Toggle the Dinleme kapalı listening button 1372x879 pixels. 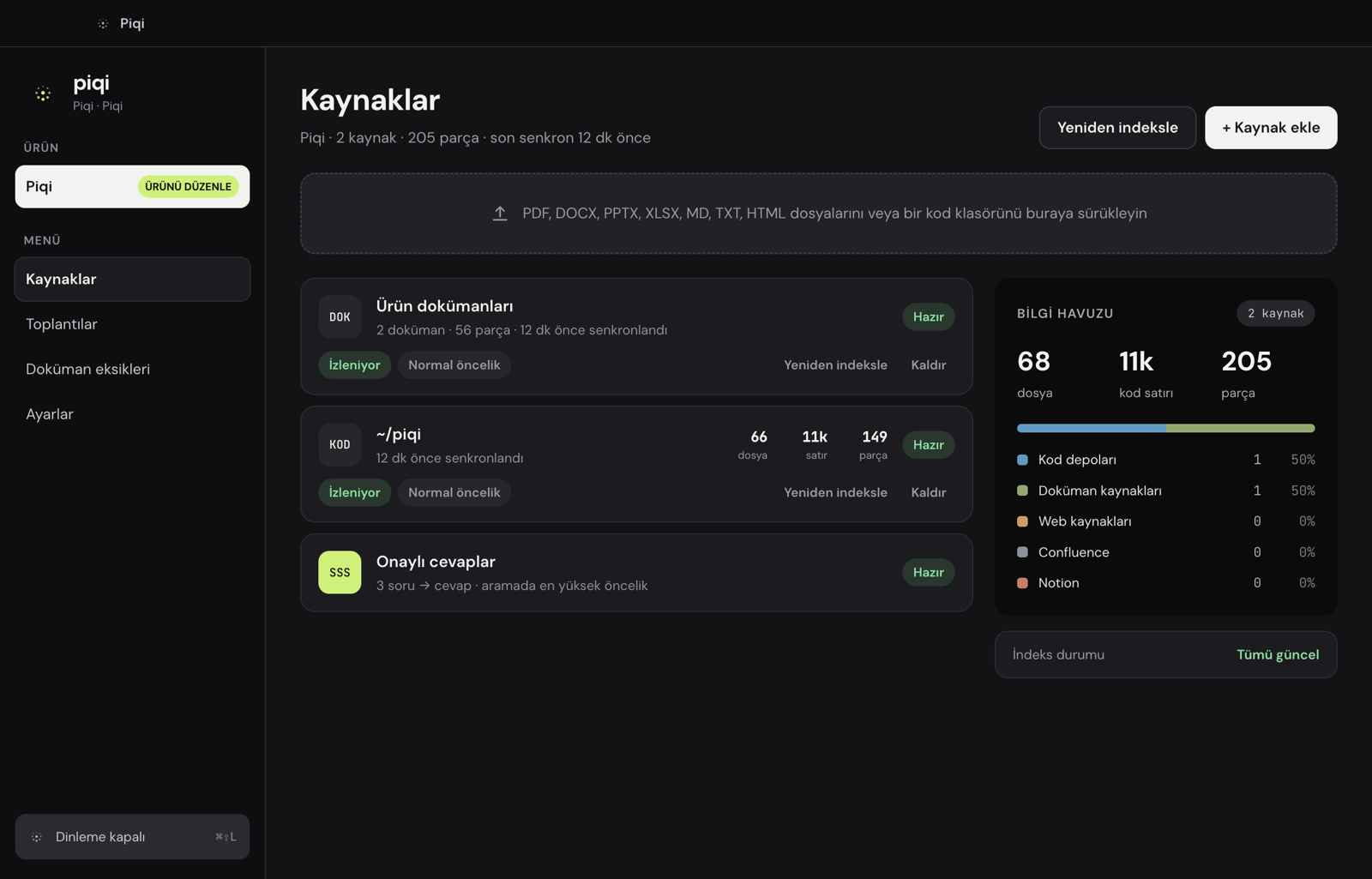pos(132,837)
